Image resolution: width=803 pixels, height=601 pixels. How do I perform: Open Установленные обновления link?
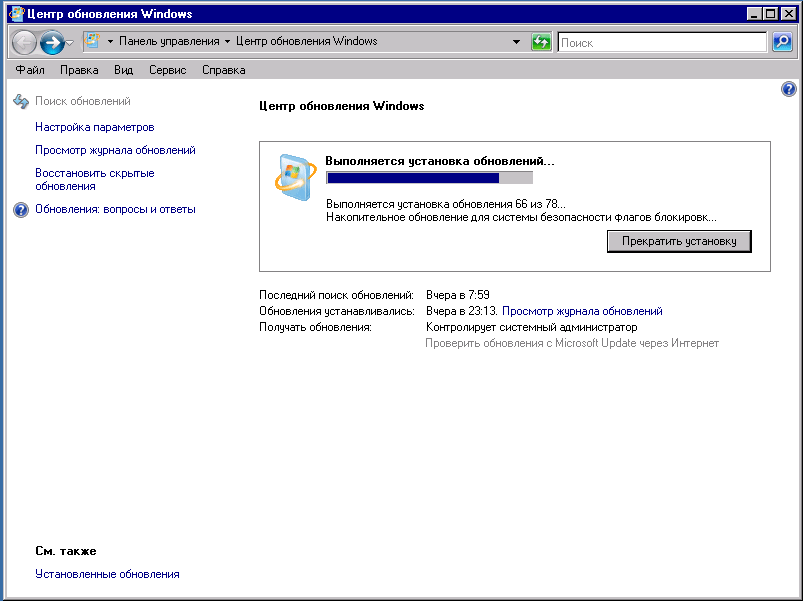(107, 574)
